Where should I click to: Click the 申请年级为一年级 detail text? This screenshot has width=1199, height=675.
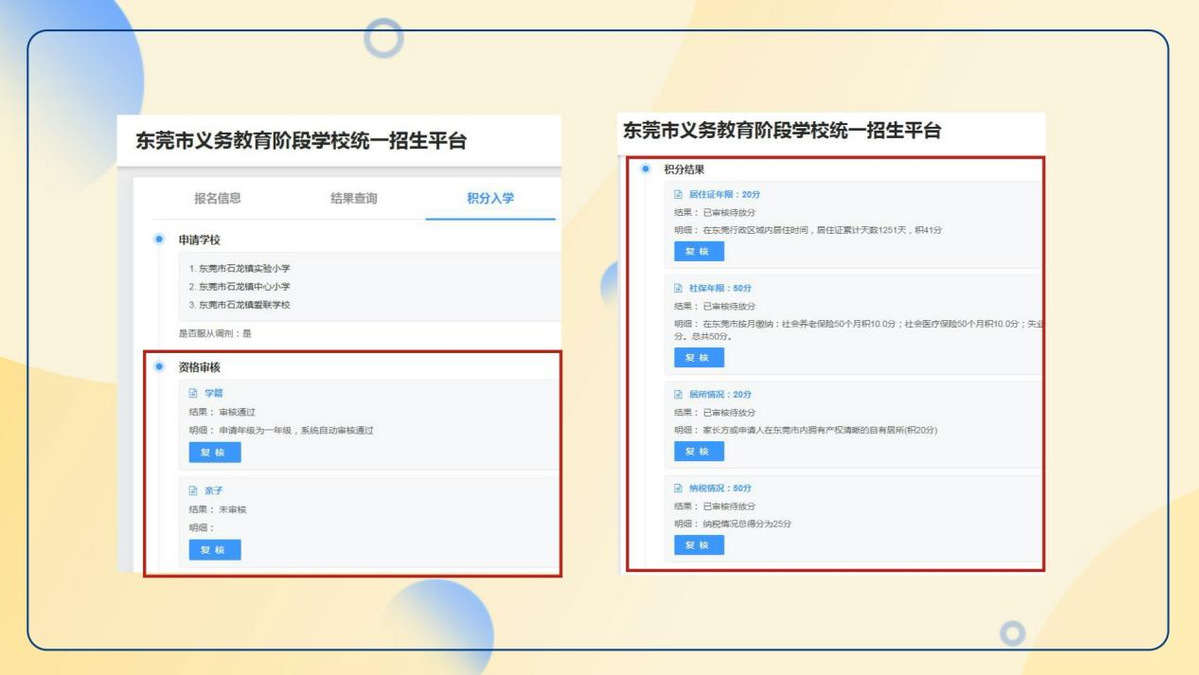tap(297, 430)
